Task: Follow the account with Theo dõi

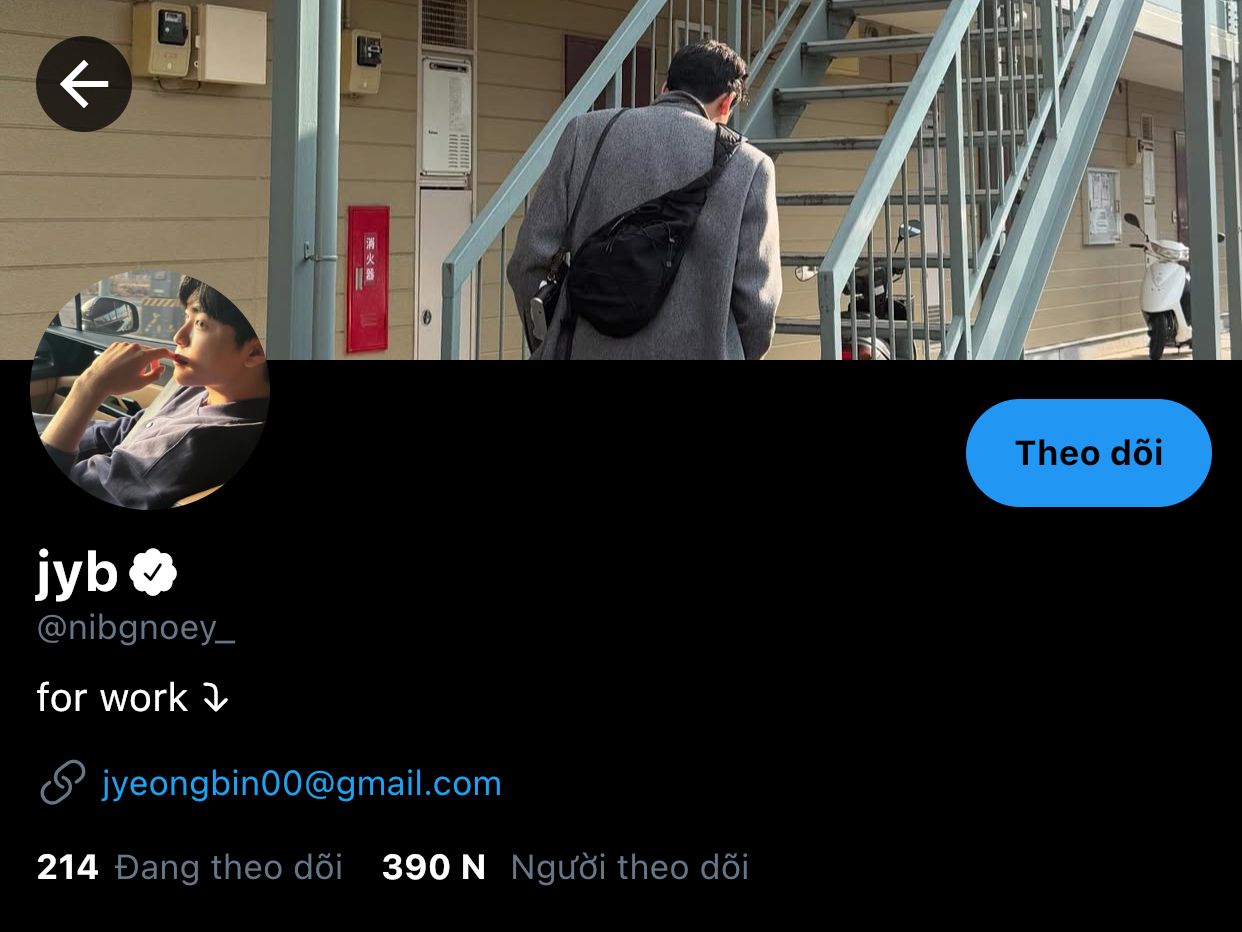Action: [1089, 453]
